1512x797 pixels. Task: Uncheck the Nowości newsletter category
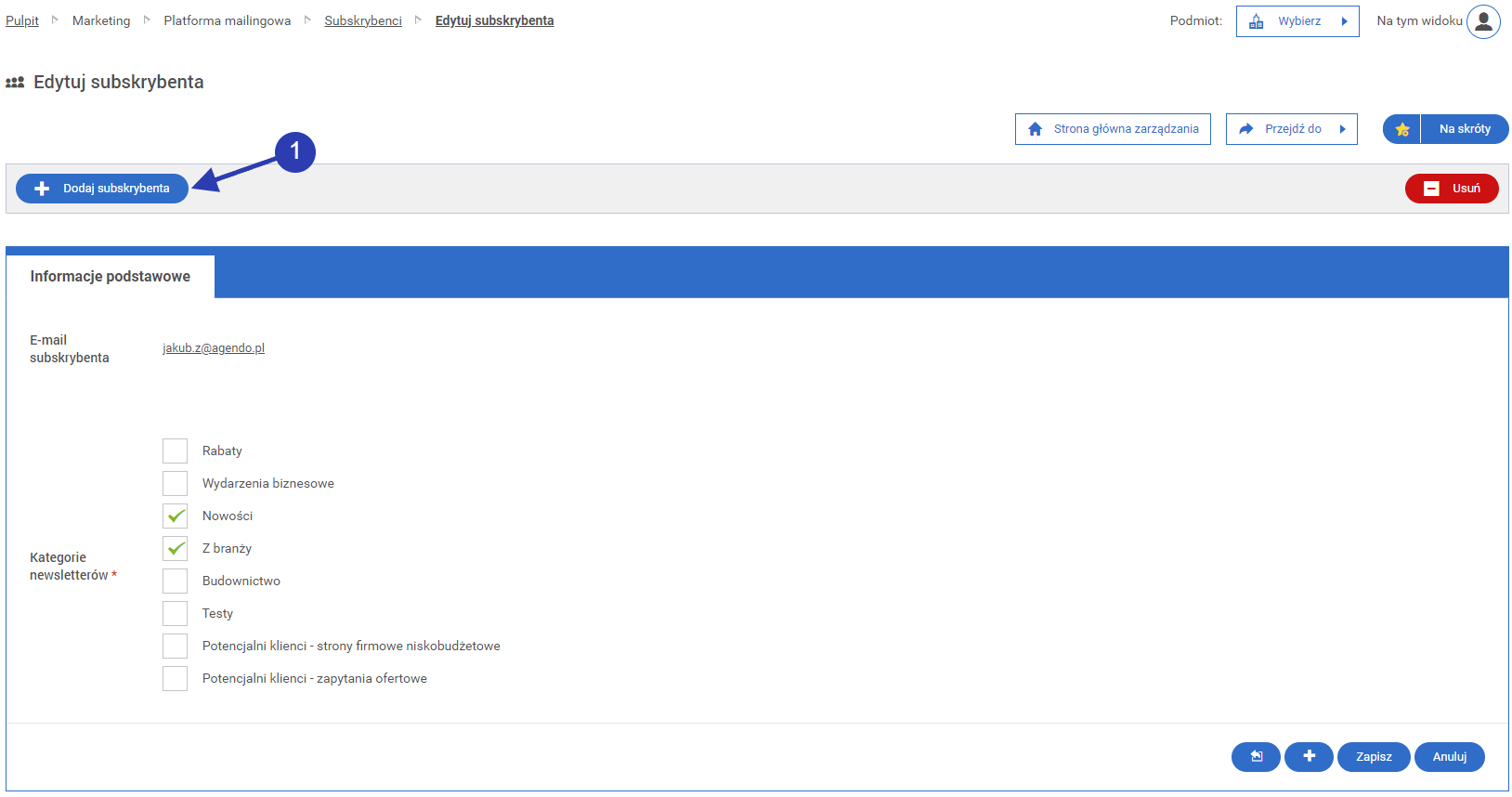pos(175,516)
